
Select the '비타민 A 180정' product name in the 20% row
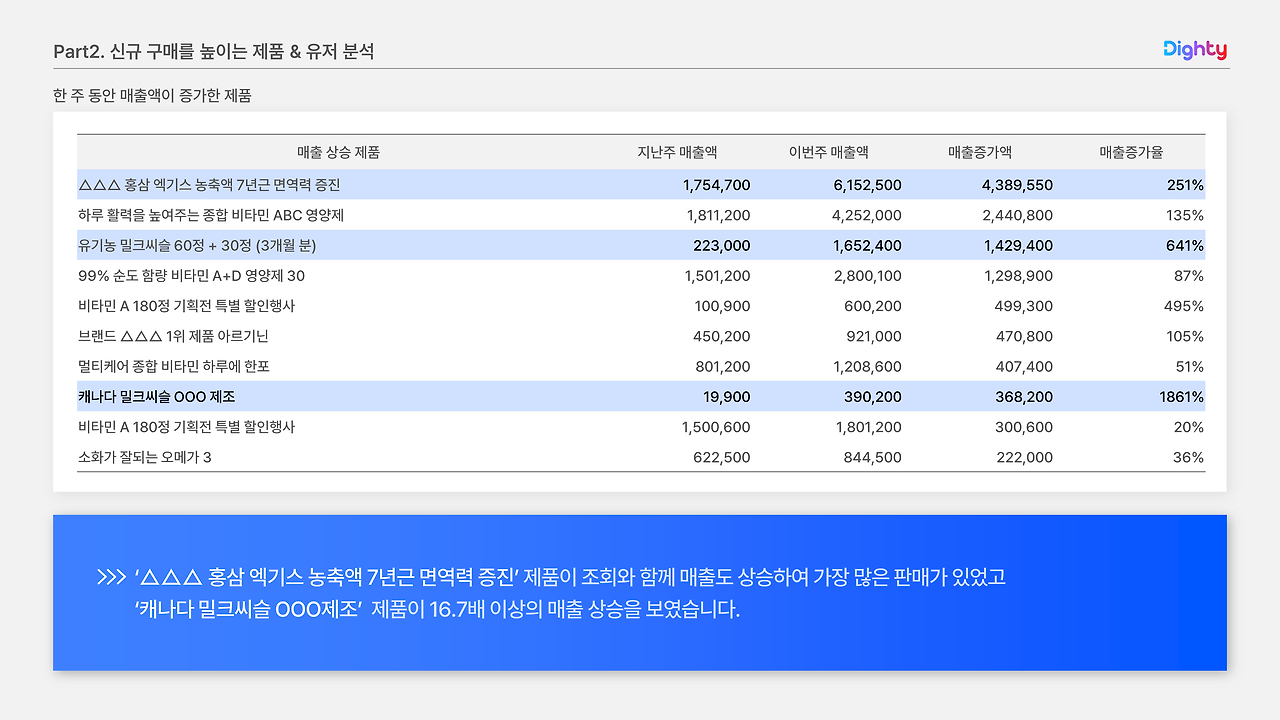(187, 426)
